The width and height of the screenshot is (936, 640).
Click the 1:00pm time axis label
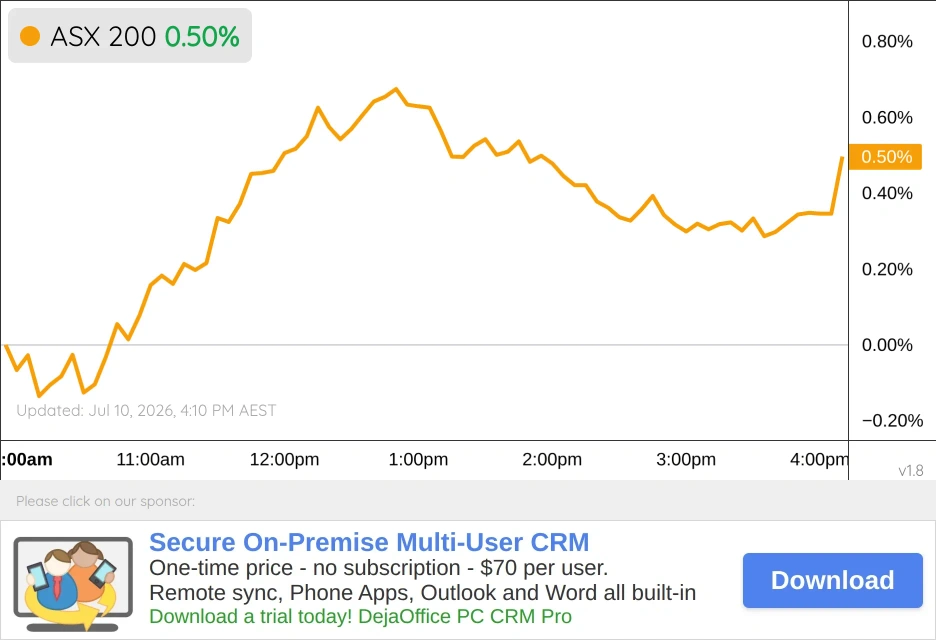[418, 460]
